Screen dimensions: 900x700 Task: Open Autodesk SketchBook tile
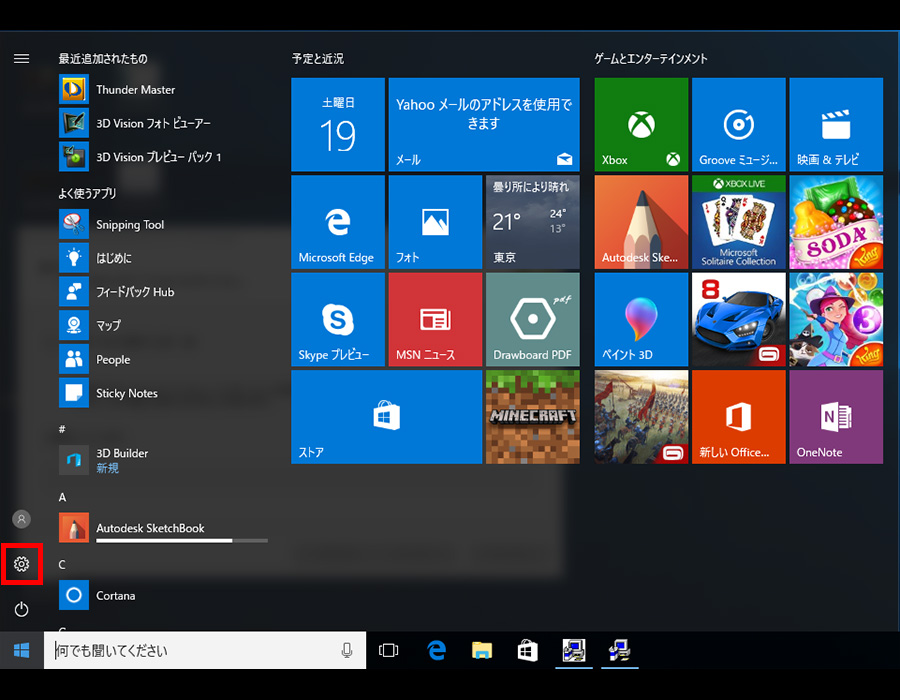click(x=641, y=222)
